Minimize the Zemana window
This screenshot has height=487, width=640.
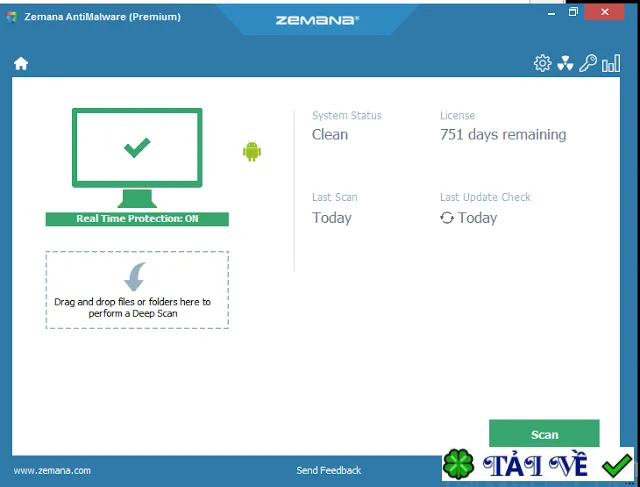[x=551, y=13]
